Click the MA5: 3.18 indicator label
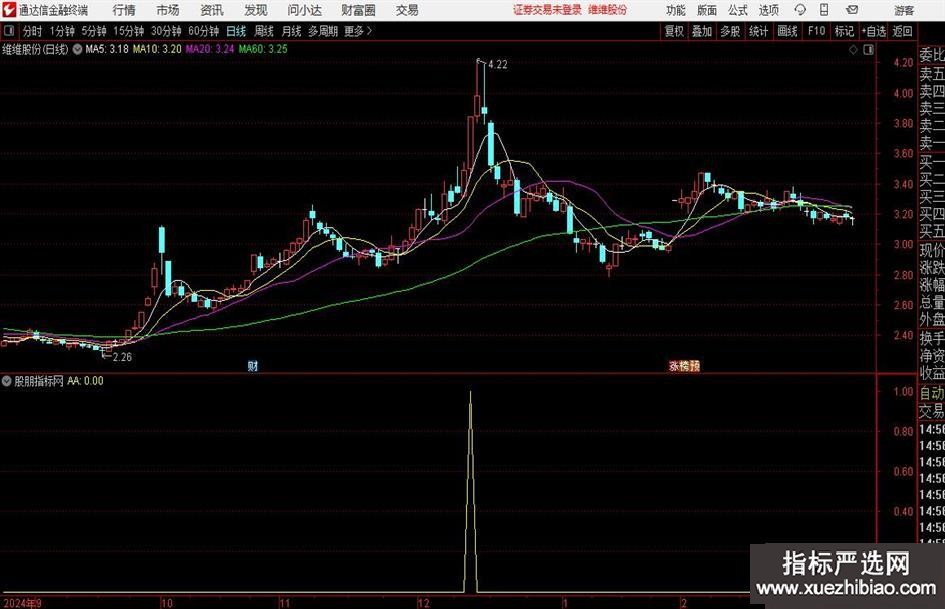Image resolution: width=945 pixels, height=609 pixels. [107, 49]
